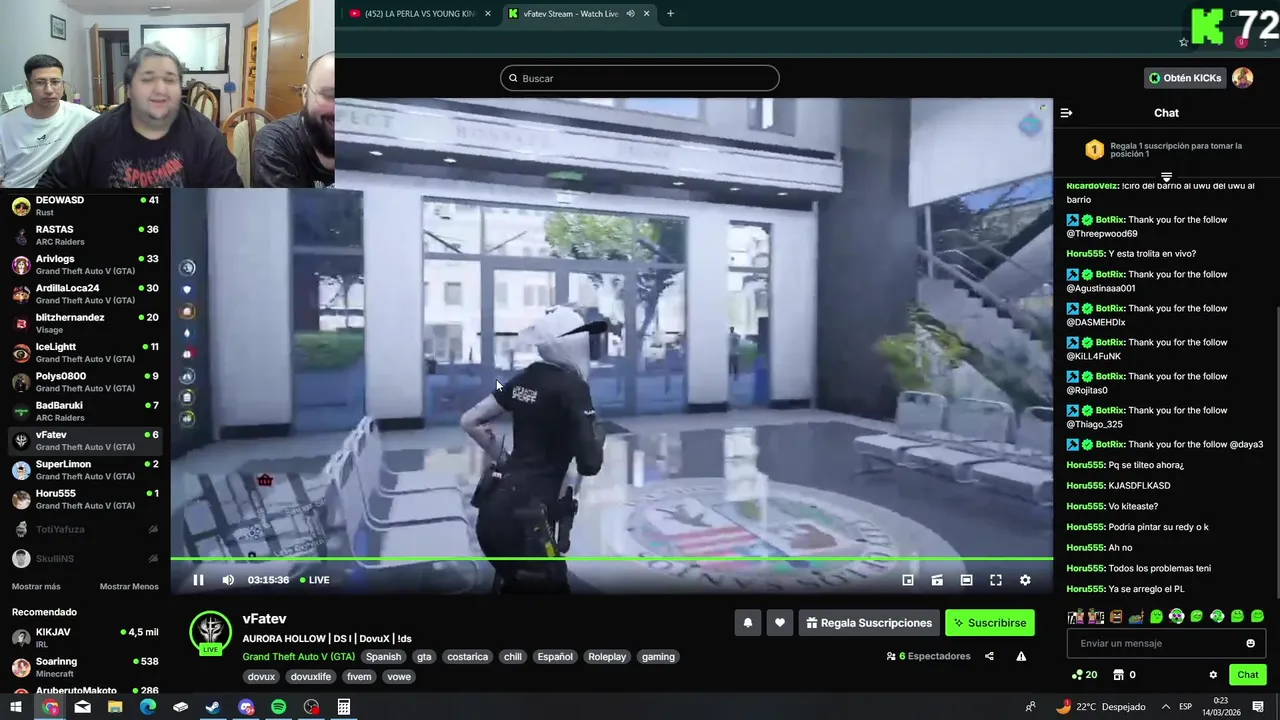The image size is (1280, 720).
Task: Jump to LIVE indicator in player
Action: (x=315, y=580)
